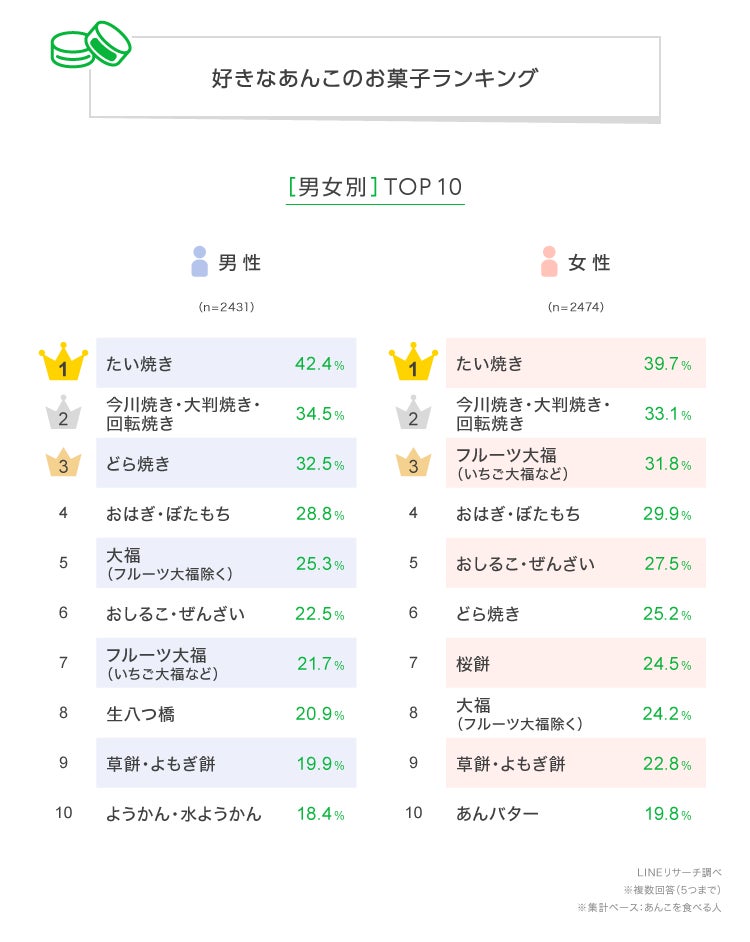This screenshot has height=942, width=750.
Task: Click the men's ようかん・水ようかん entry
Action: pyautogui.click(x=184, y=813)
